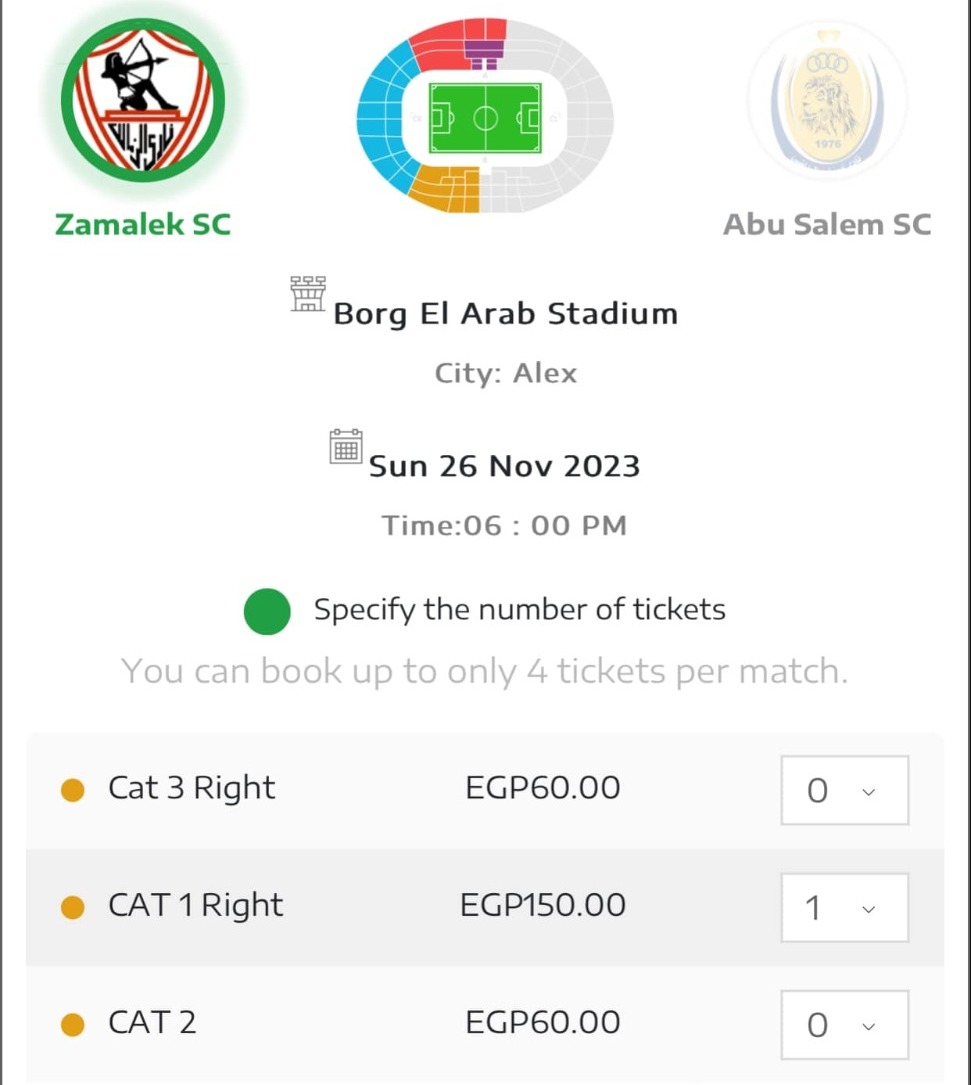Select the orange section on stadium map
Image resolution: width=971 pixels, height=1085 pixels.
pyautogui.click(x=447, y=188)
